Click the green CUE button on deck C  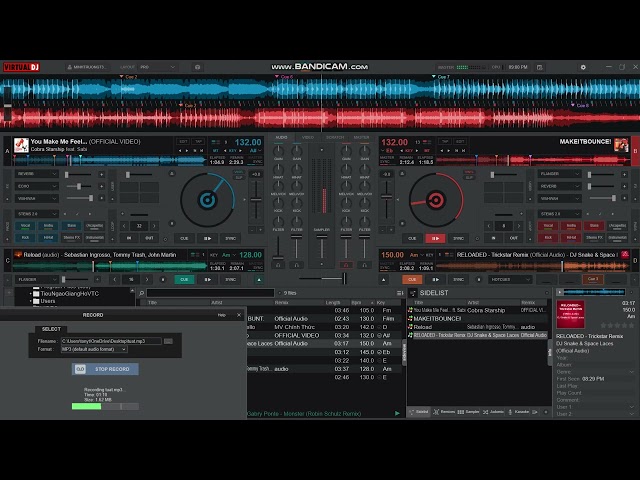pos(184,280)
